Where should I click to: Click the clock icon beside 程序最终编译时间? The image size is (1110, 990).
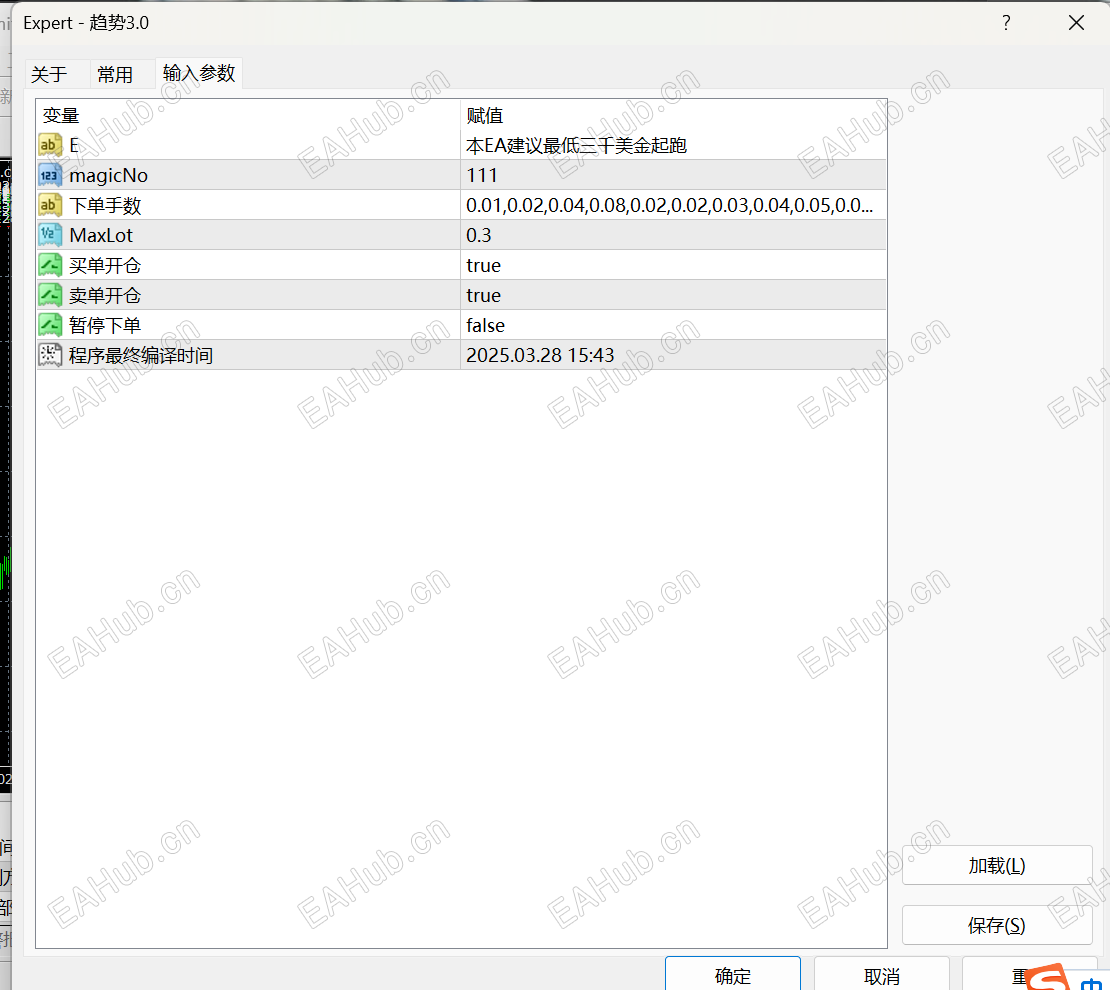click(x=50, y=354)
